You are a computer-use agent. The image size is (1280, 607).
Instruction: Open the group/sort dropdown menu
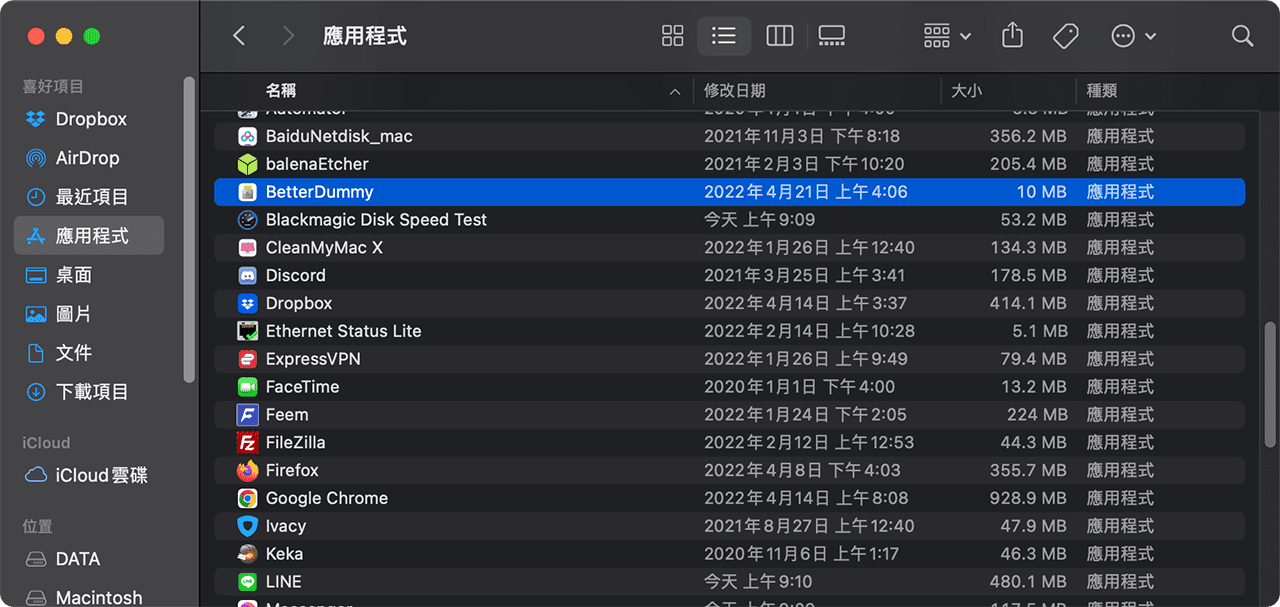(x=945, y=36)
